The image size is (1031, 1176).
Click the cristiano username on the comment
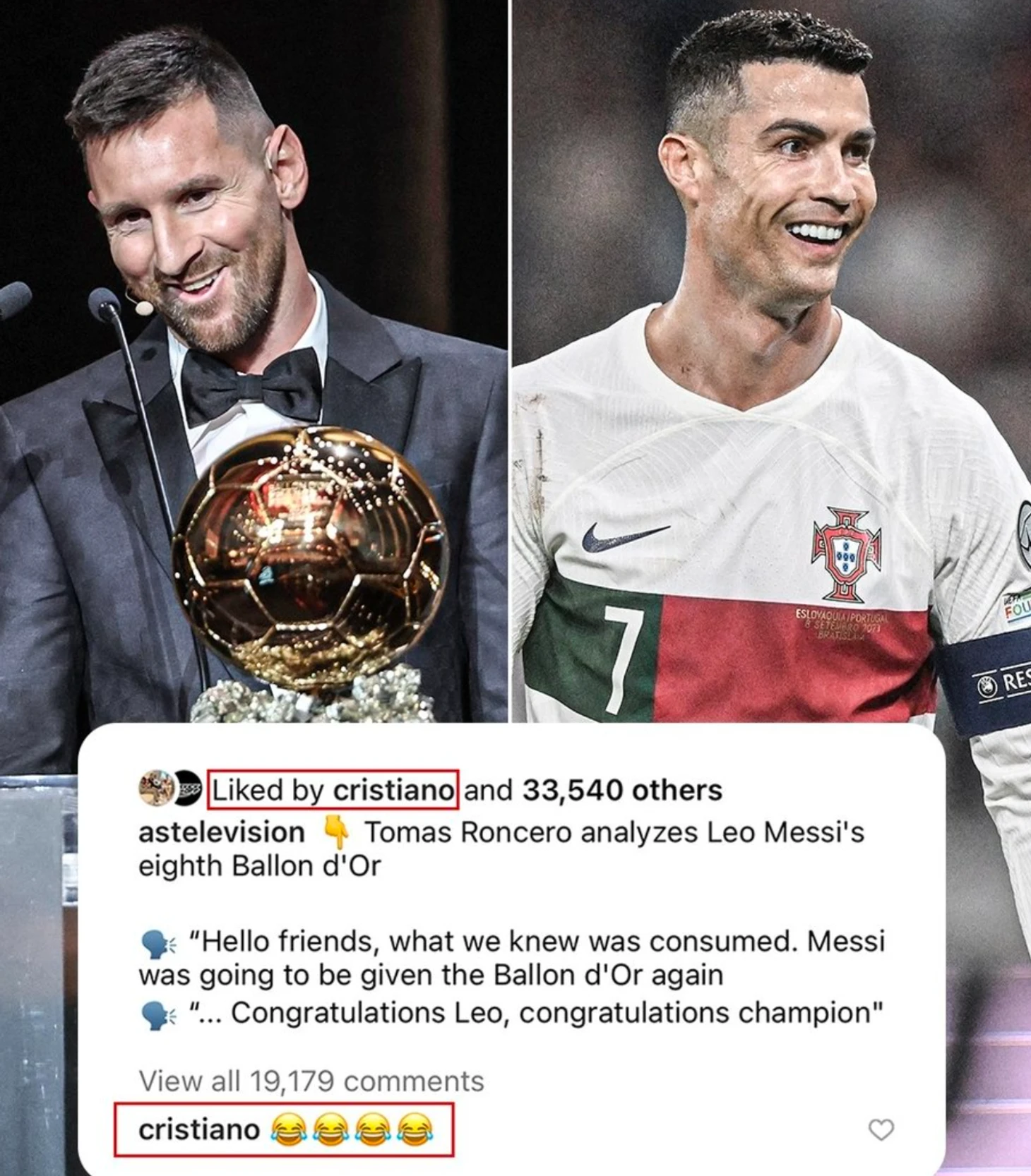click(x=199, y=1130)
